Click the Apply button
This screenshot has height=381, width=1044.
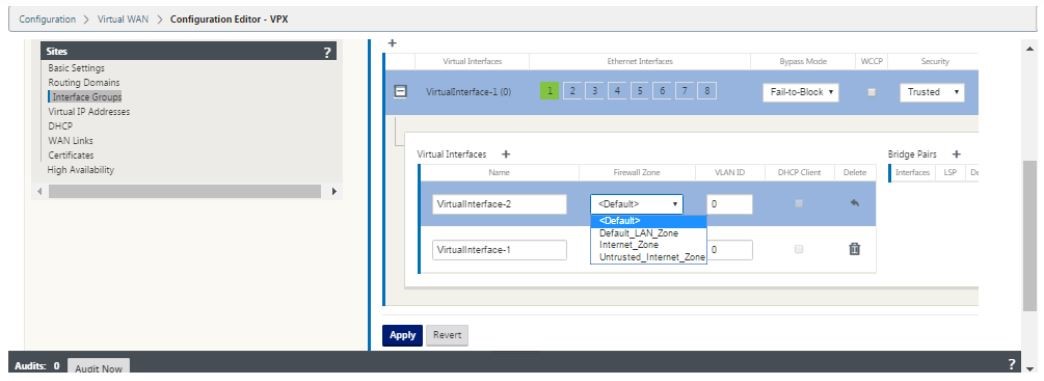coord(402,335)
